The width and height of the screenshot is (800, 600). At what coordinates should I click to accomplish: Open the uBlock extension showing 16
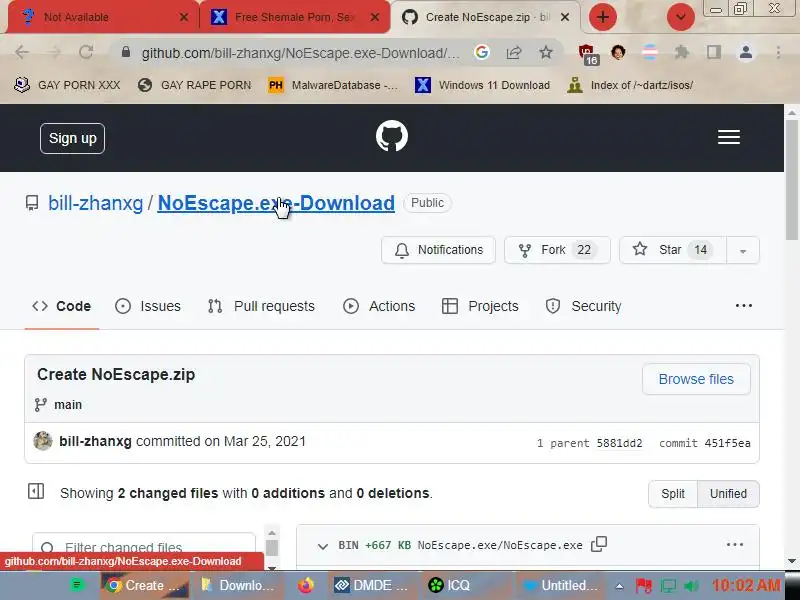pyautogui.click(x=587, y=53)
